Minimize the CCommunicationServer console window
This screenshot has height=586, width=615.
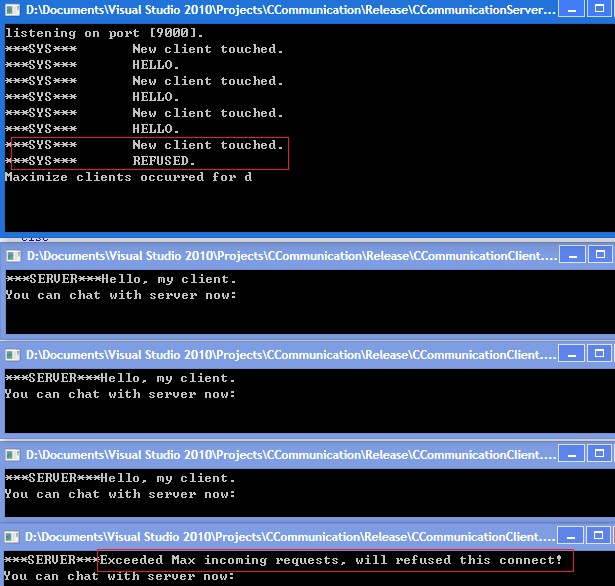[x=573, y=10]
